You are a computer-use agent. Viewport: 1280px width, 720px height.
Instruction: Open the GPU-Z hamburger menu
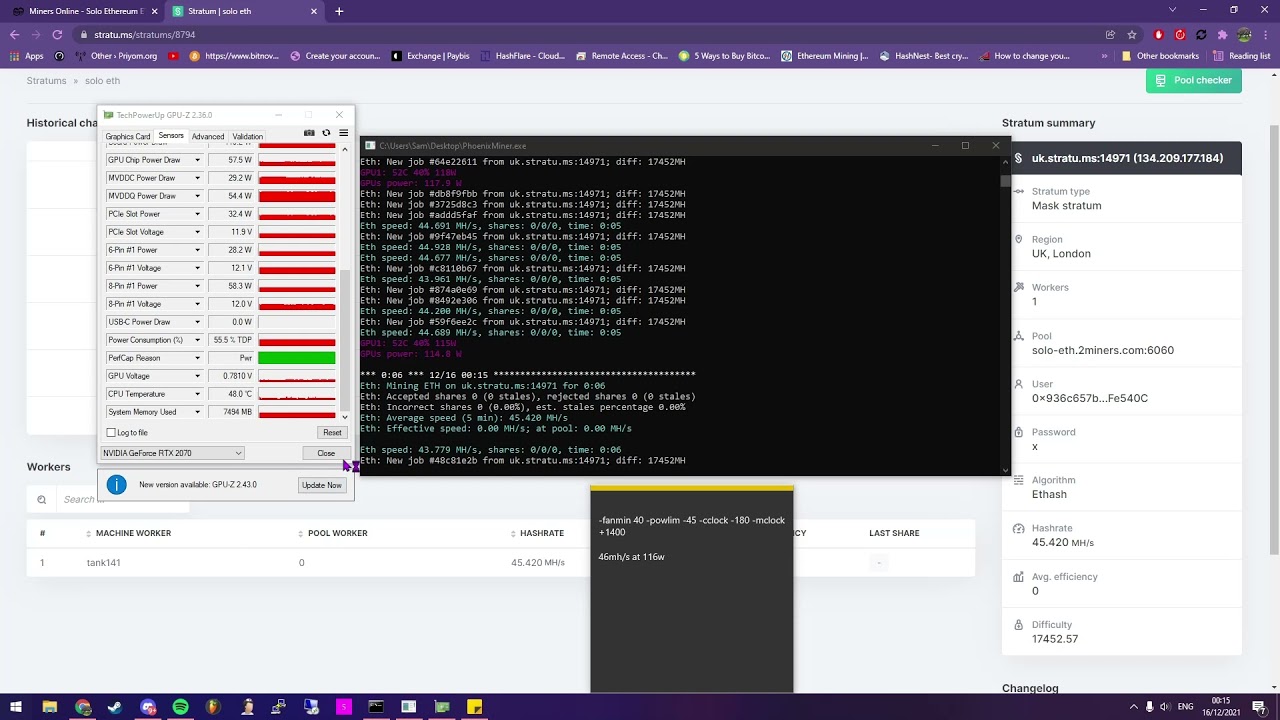(343, 133)
